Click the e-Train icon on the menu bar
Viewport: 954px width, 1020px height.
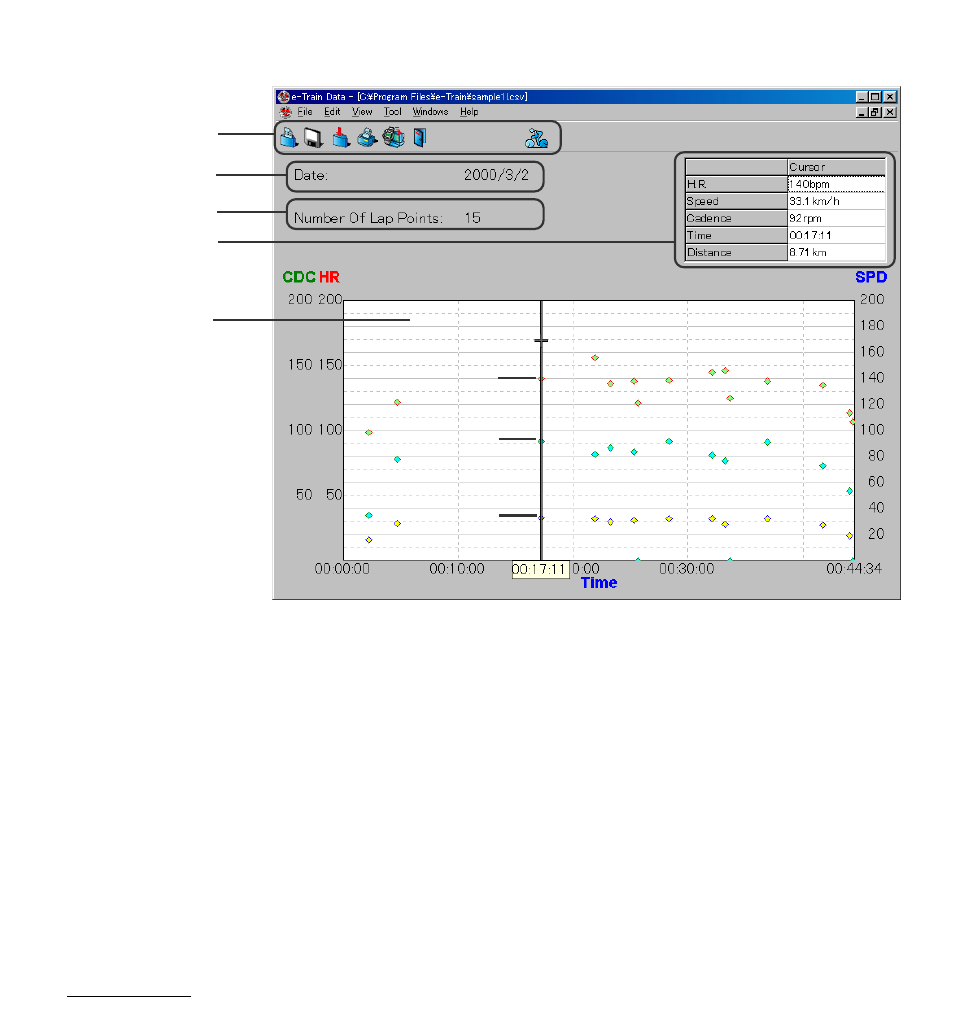(285, 112)
